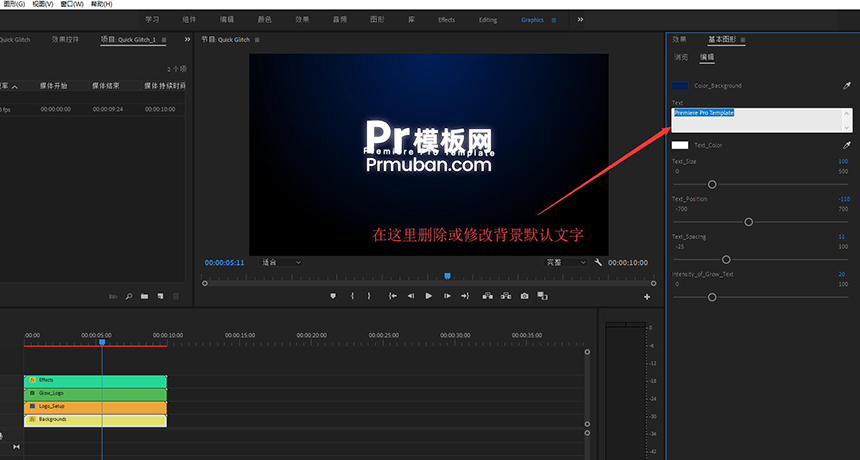The height and width of the screenshot is (460, 860).
Task: Create a new bin in project panel
Action: (x=144, y=297)
